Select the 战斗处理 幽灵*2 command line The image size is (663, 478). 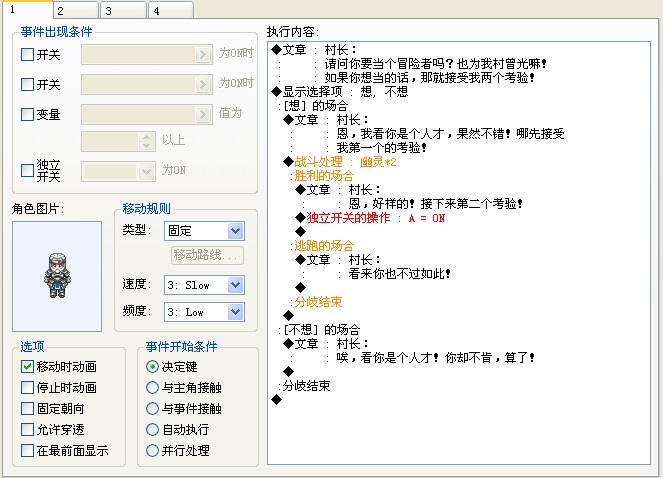pyautogui.click(x=340, y=162)
